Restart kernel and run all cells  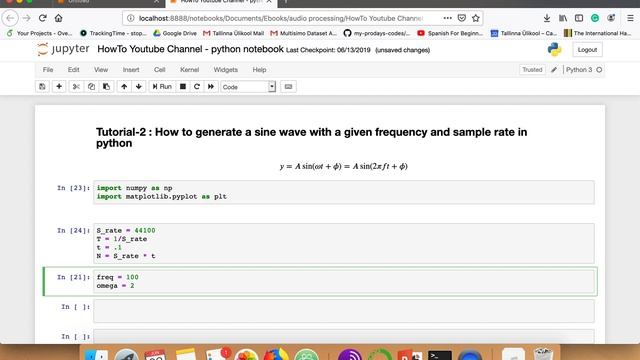point(211,87)
